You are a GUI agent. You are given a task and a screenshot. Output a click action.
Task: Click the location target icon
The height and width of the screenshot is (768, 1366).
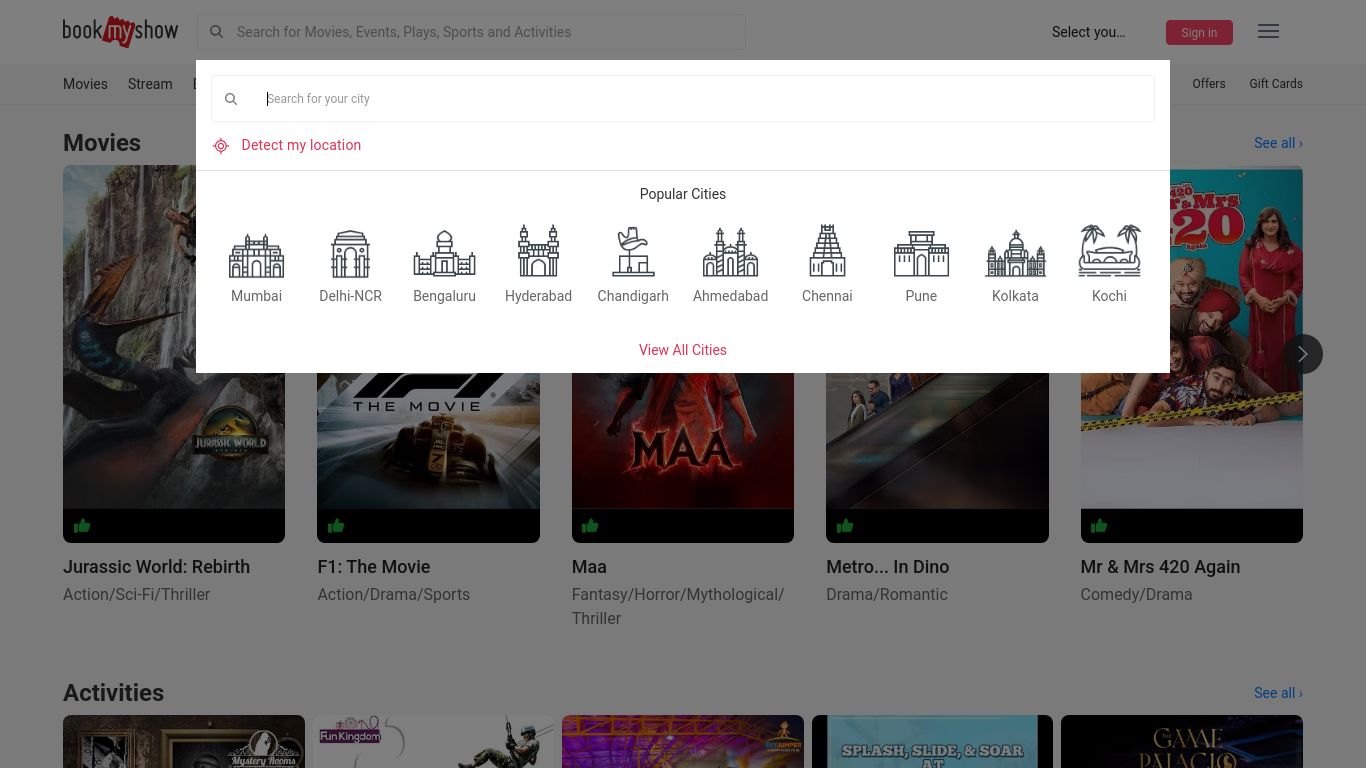coord(221,146)
